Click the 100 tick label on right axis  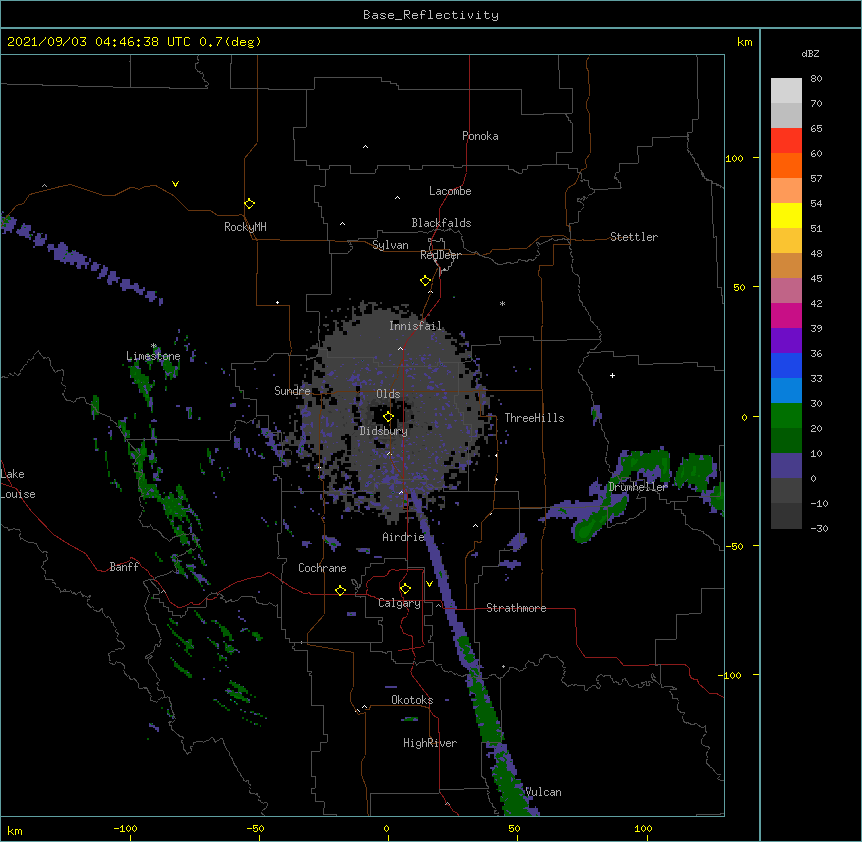pos(734,158)
